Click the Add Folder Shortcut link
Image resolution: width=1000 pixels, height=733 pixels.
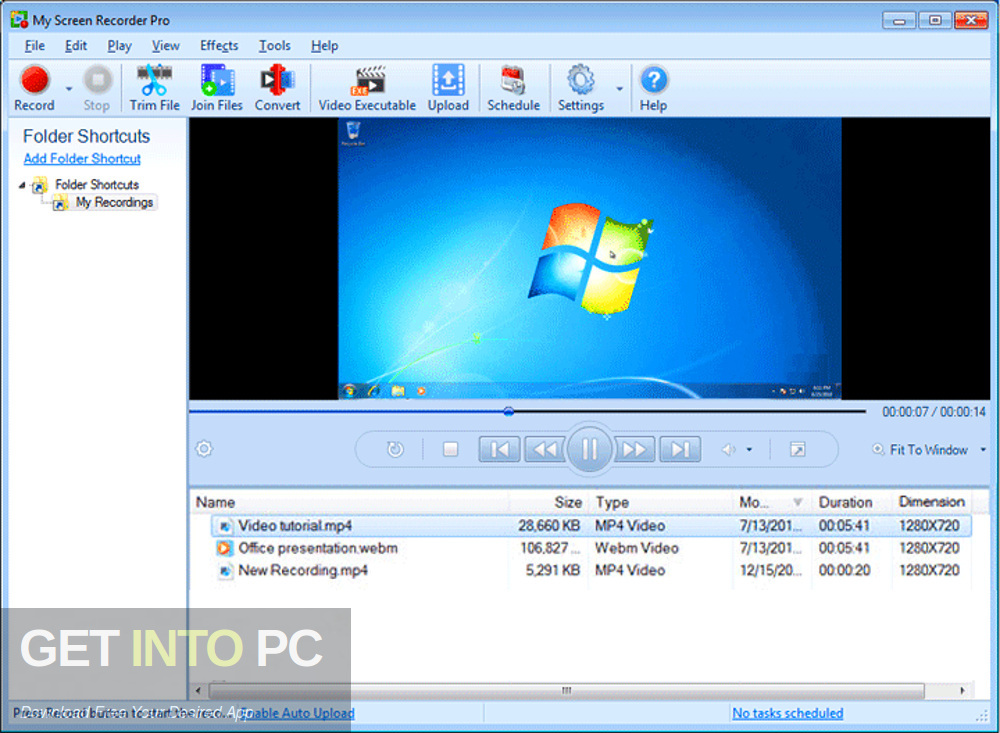(82, 159)
